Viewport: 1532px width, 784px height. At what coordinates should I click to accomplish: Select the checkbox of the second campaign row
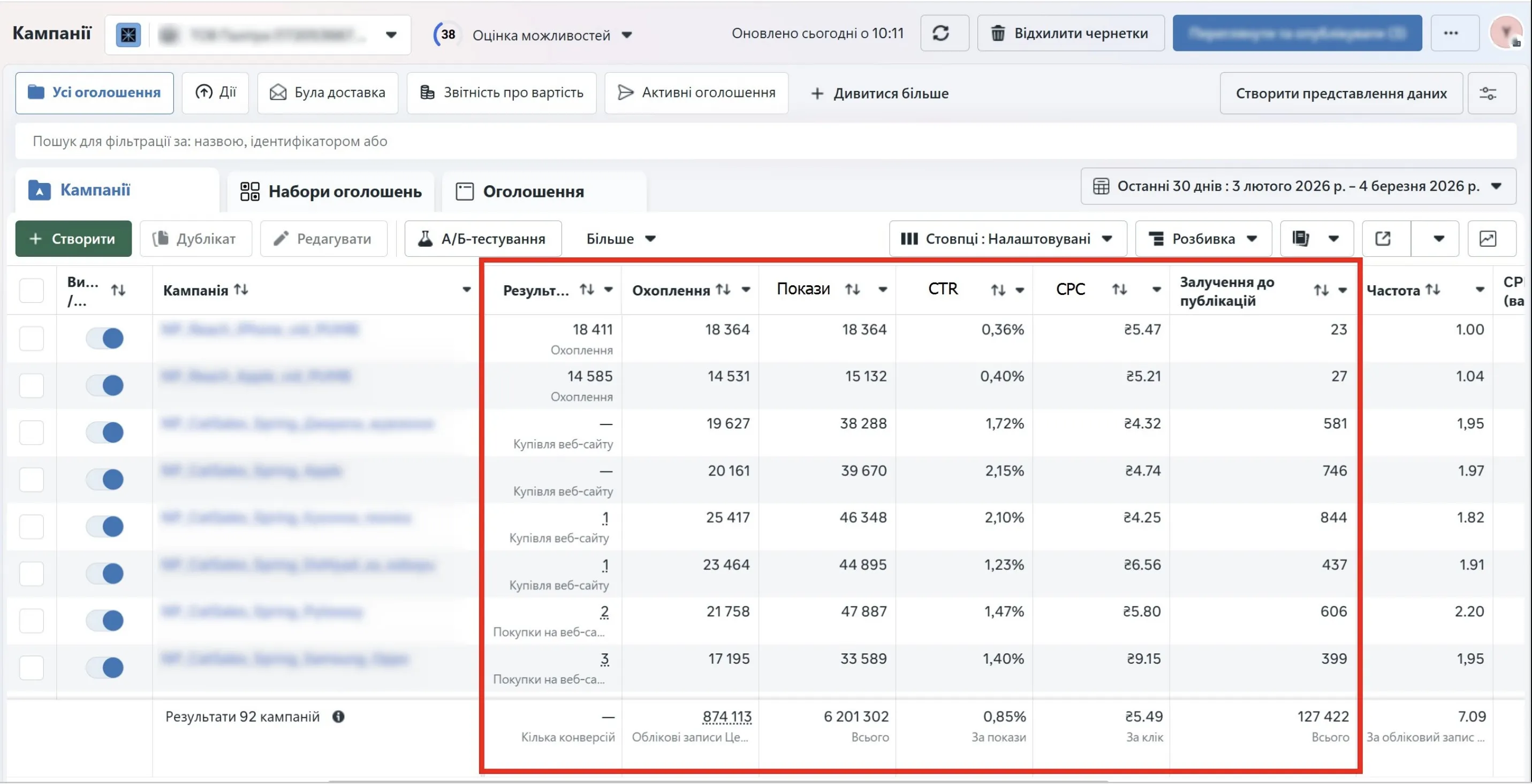(31, 385)
